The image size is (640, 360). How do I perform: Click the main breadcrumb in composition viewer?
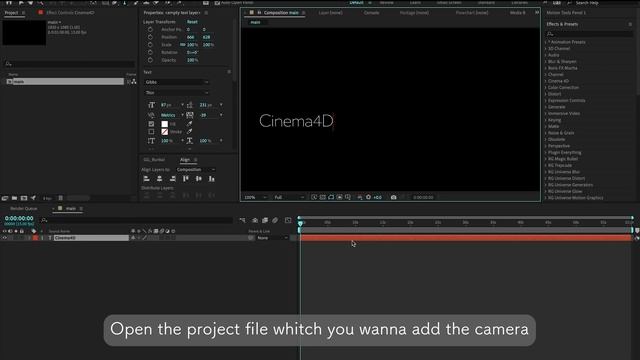[x=256, y=22]
